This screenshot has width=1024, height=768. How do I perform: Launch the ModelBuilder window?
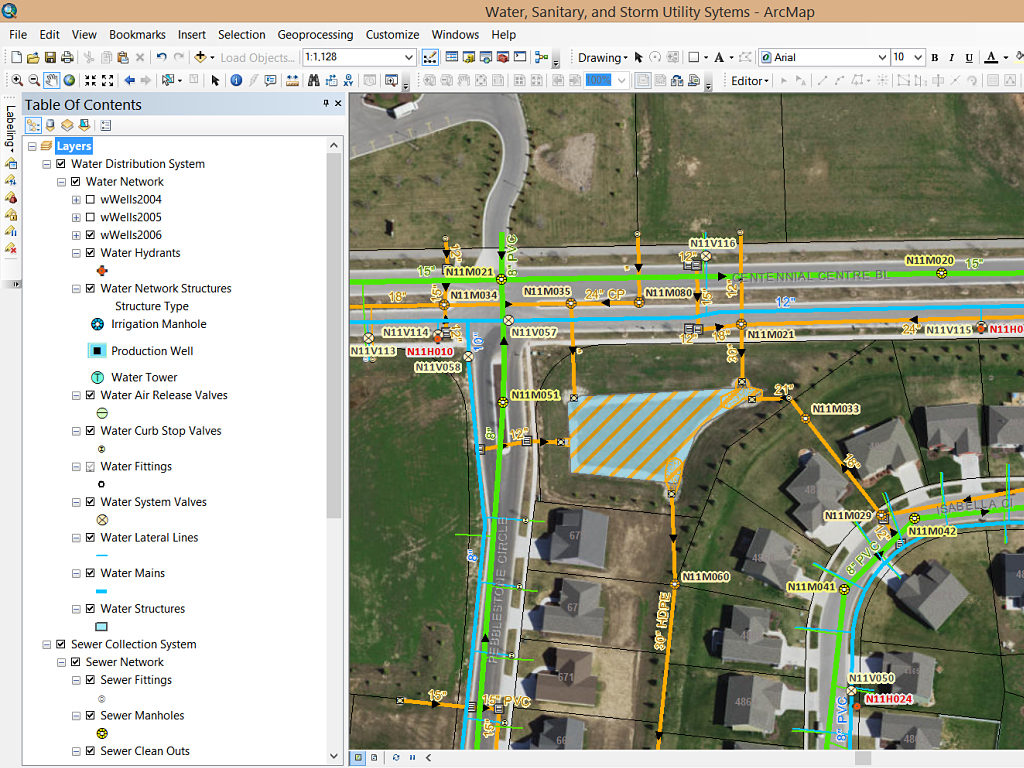click(x=541, y=57)
